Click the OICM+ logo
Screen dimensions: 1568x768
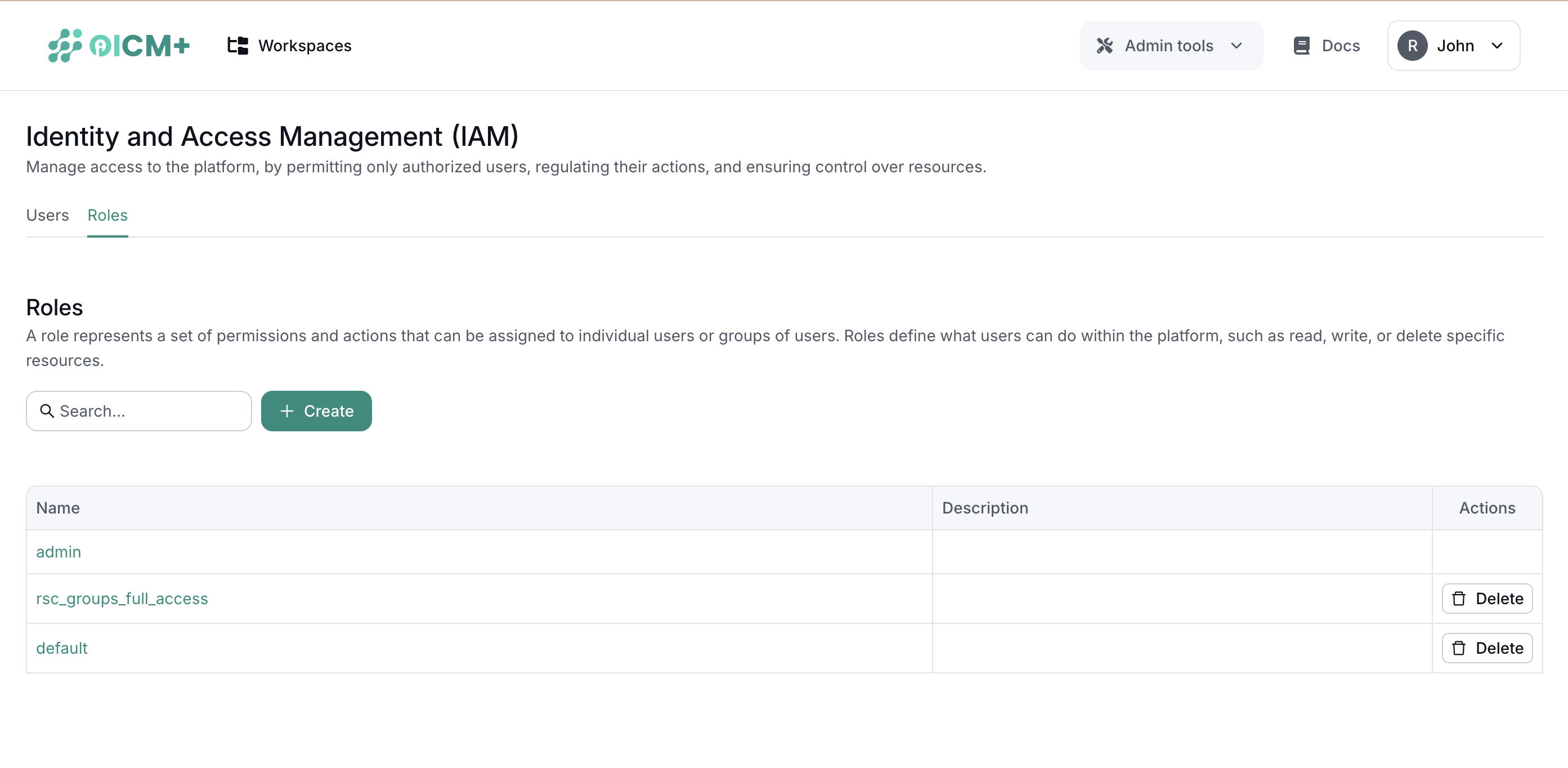pyautogui.click(x=118, y=45)
